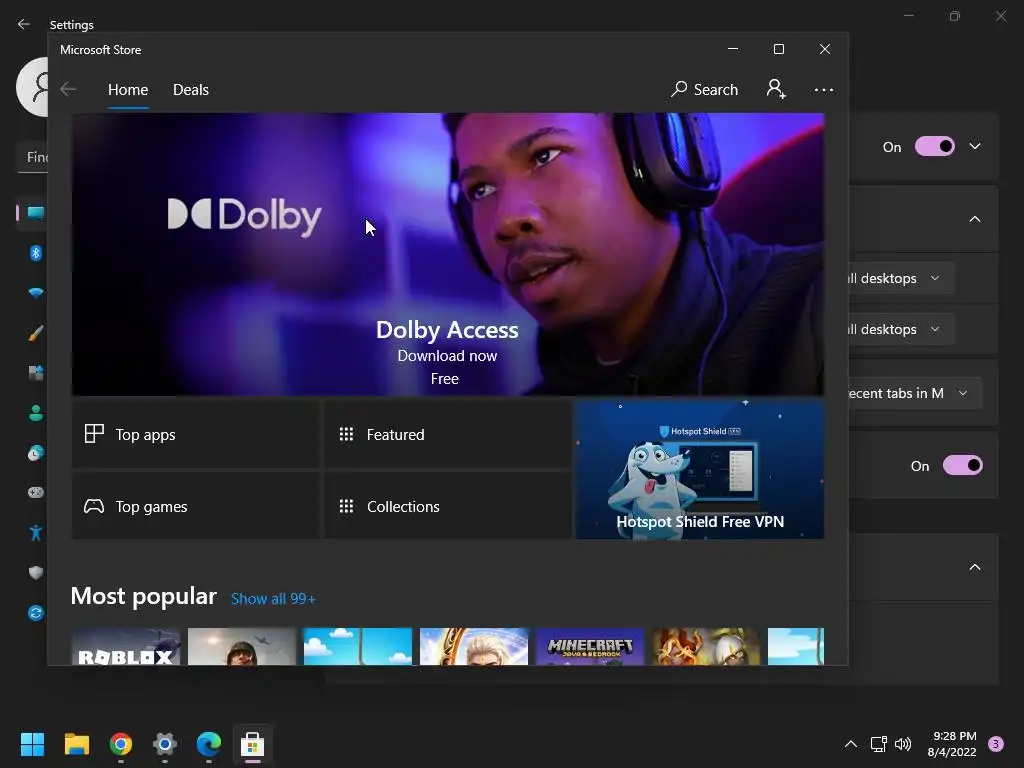Open the sign-in account icon
This screenshot has height=768, width=1024.
776,89
